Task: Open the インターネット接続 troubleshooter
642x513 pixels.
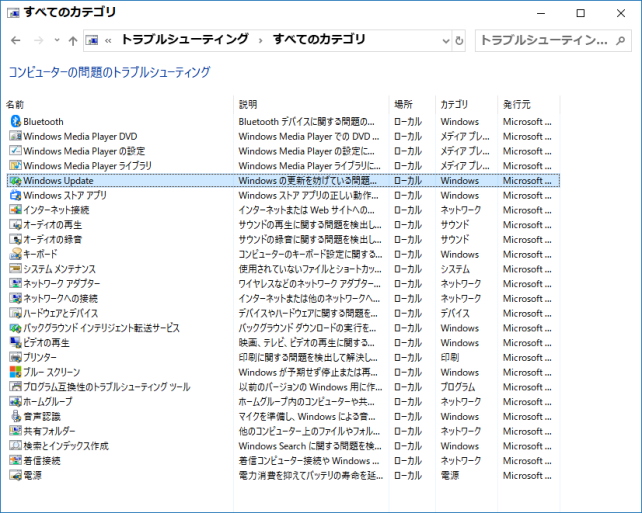Action: pyautogui.click(x=56, y=210)
